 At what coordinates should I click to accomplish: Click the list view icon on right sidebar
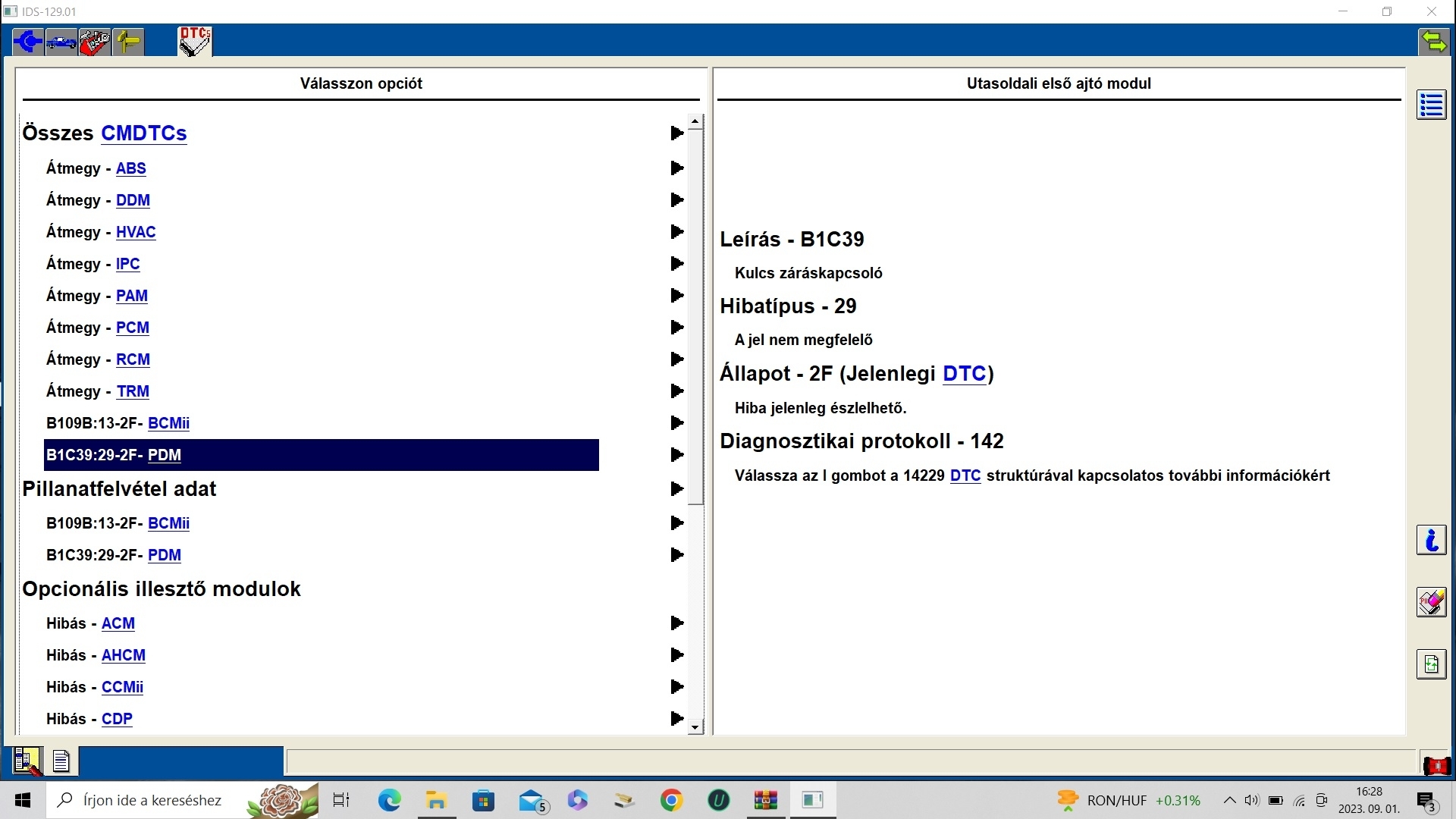click(1431, 105)
